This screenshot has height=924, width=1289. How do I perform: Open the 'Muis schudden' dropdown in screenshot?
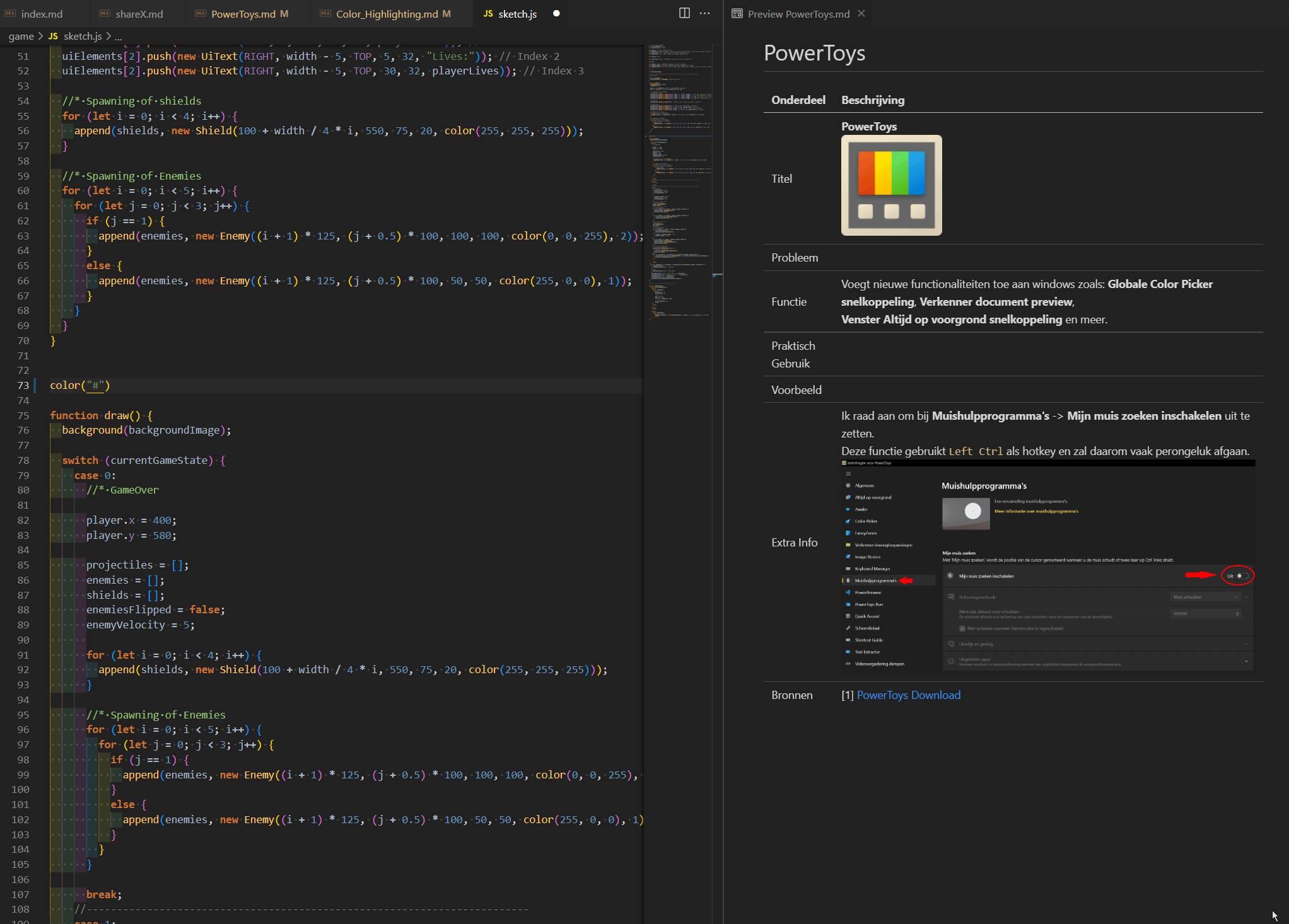(1206, 597)
